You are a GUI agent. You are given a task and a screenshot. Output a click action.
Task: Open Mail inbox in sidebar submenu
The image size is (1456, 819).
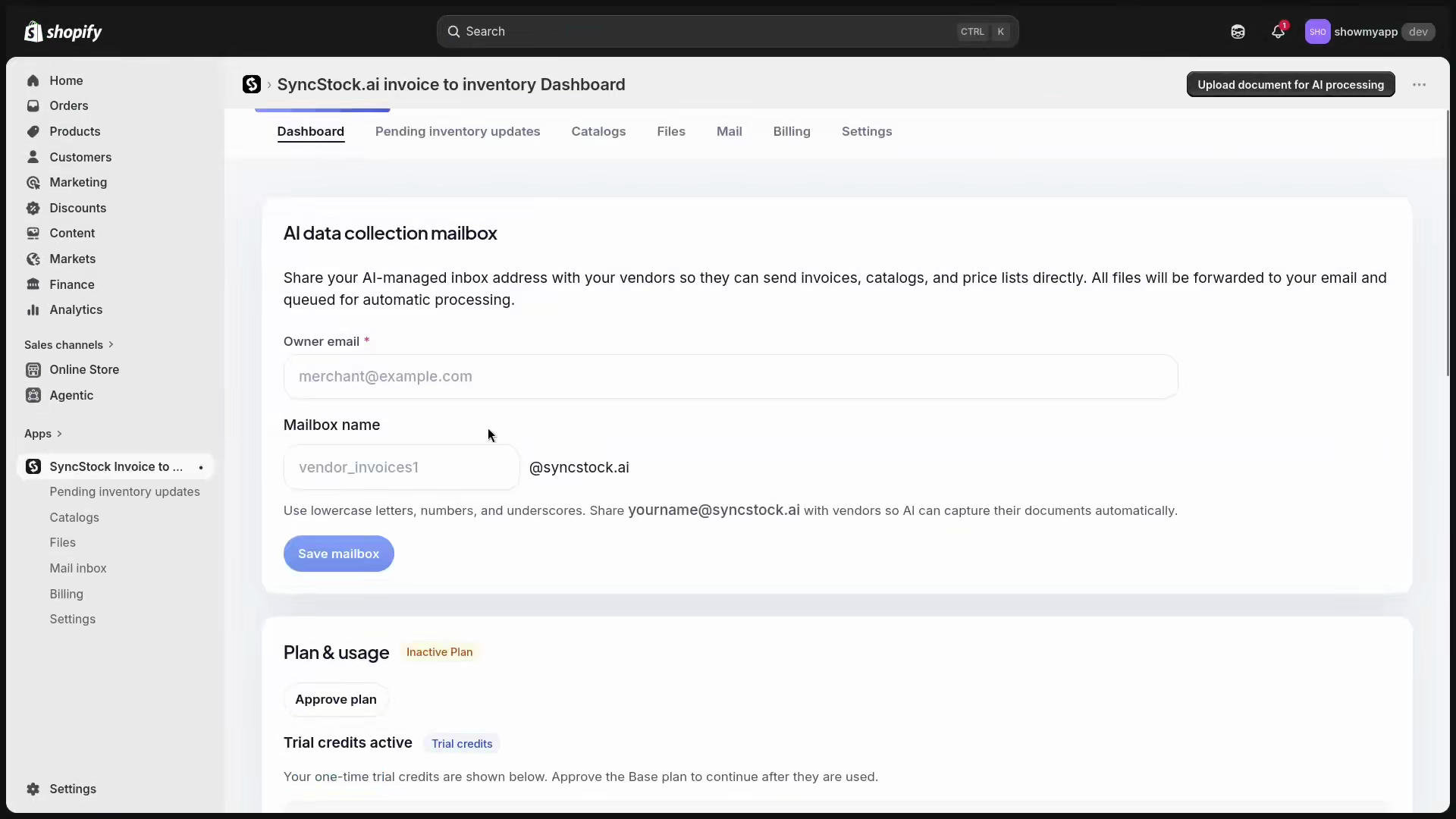[78, 568]
